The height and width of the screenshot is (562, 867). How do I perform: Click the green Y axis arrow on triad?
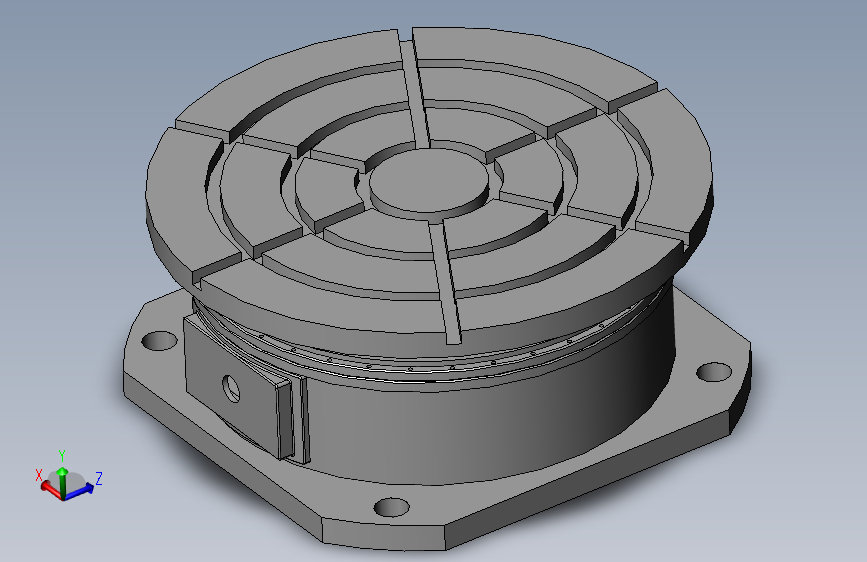62,482
